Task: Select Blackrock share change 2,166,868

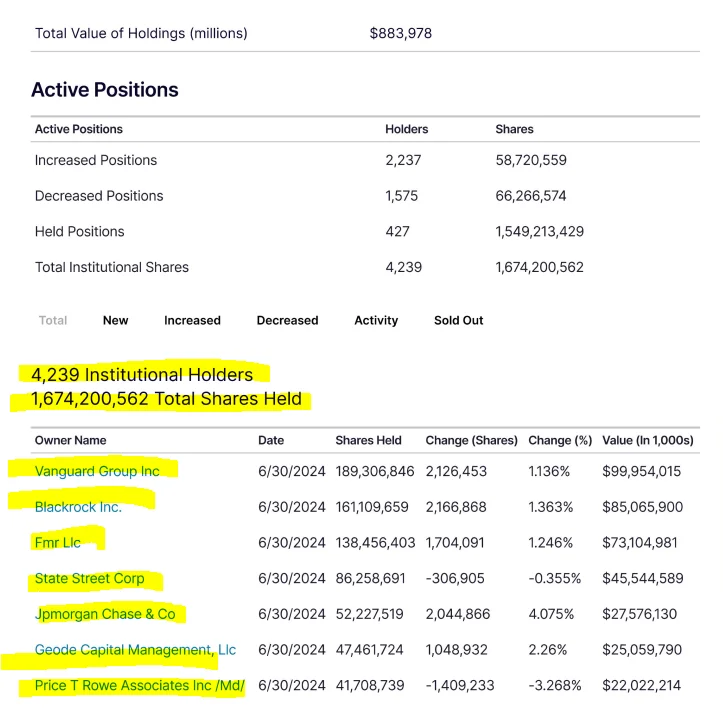Action: point(456,507)
